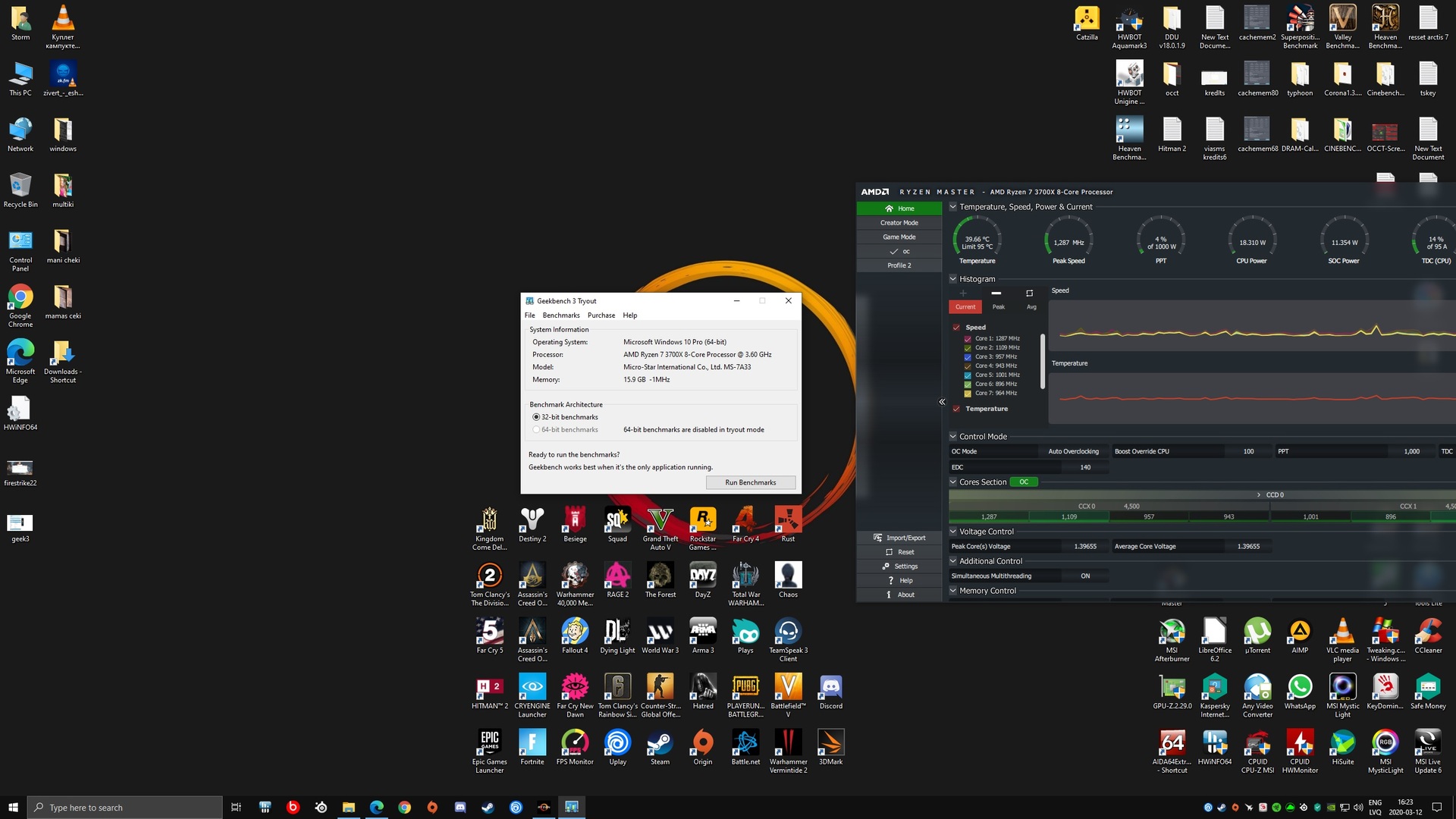Open Import/Export in Ryzen Master sidebar
Image resolution: width=1456 pixels, height=819 pixels.
click(x=899, y=538)
